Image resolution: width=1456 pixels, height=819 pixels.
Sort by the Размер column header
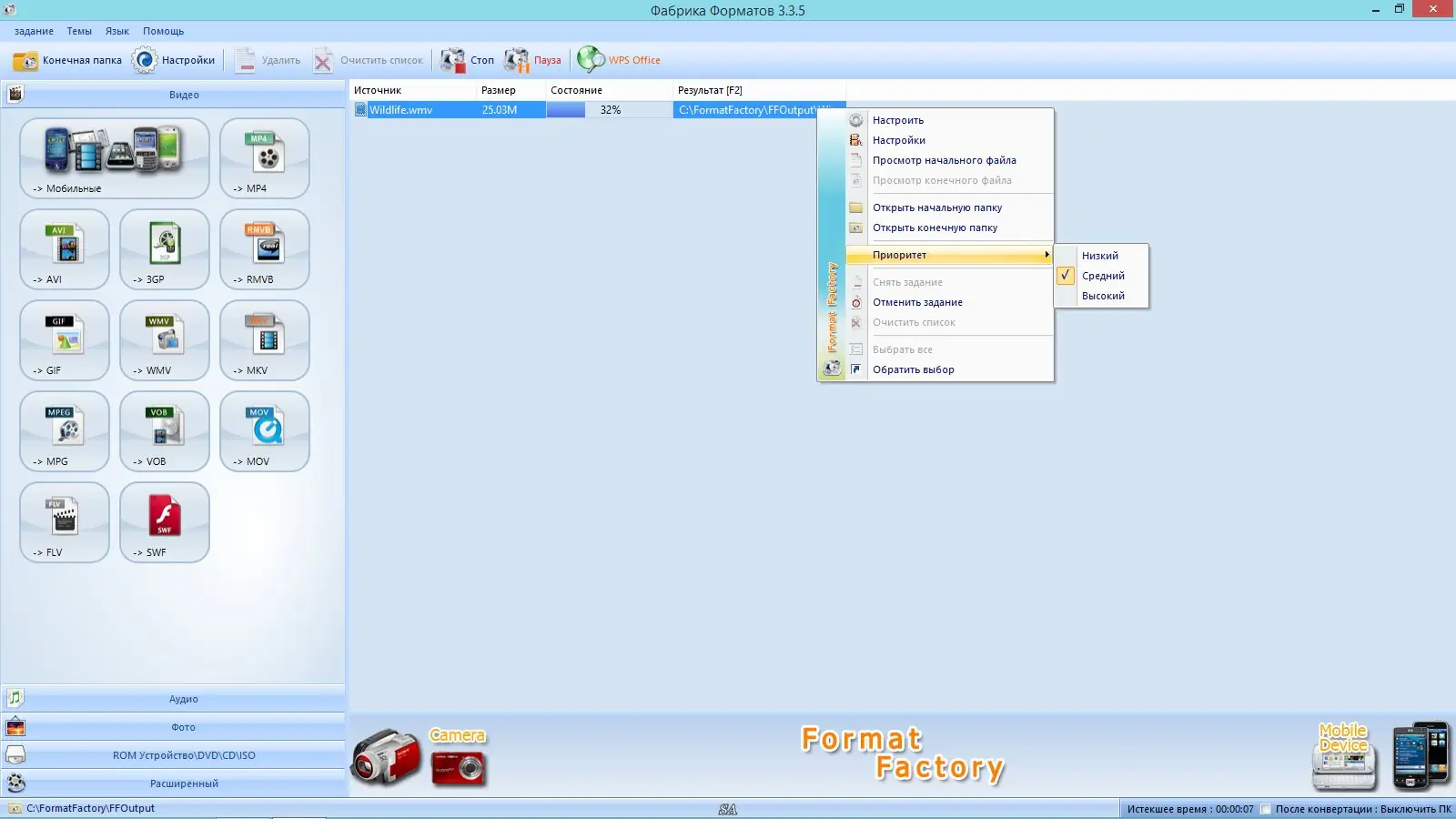click(x=511, y=90)
